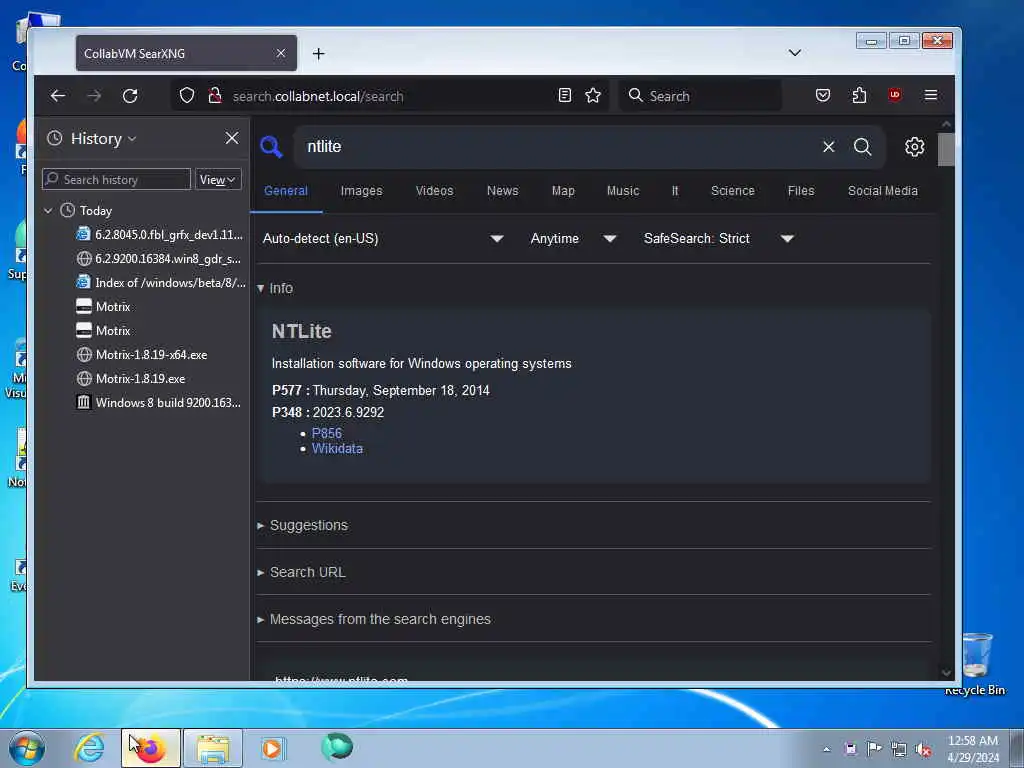The width and height of the screenshot is (1024, 768).
Task: Open Firefox hamburger application menu
Action: (931, 95)
